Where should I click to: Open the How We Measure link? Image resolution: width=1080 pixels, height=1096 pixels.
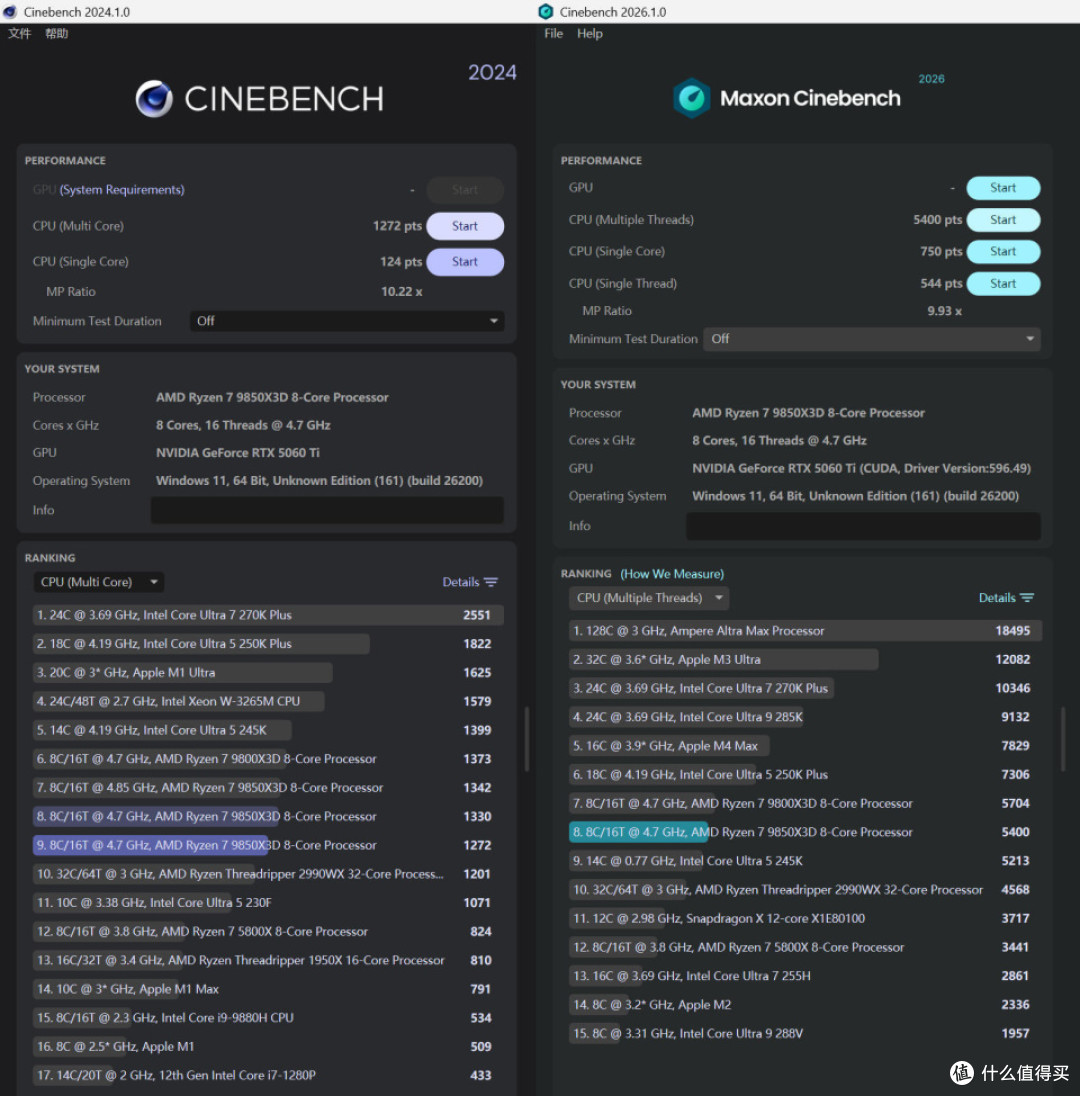[x=672, y=574]
